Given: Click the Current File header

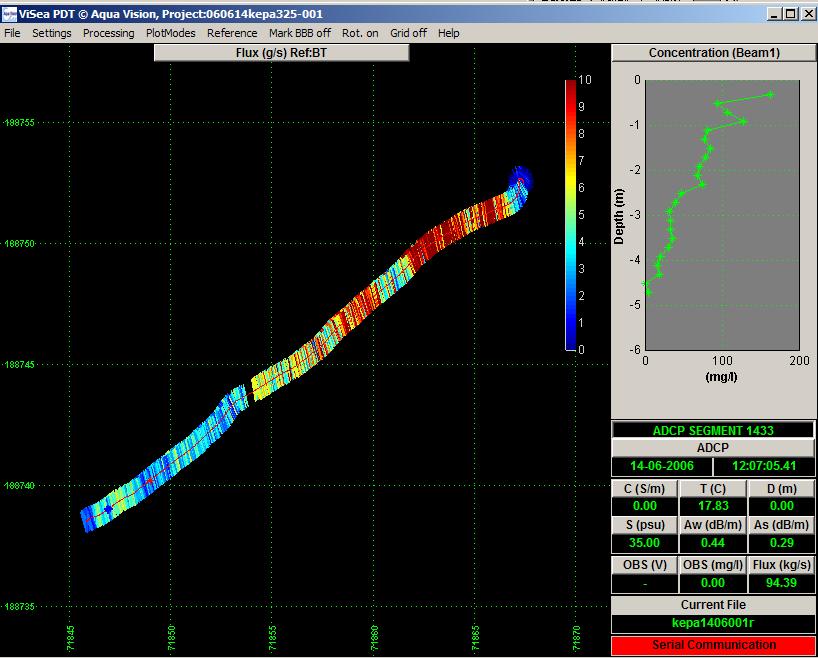Looking at the screenshot, I should coord(713,605).
